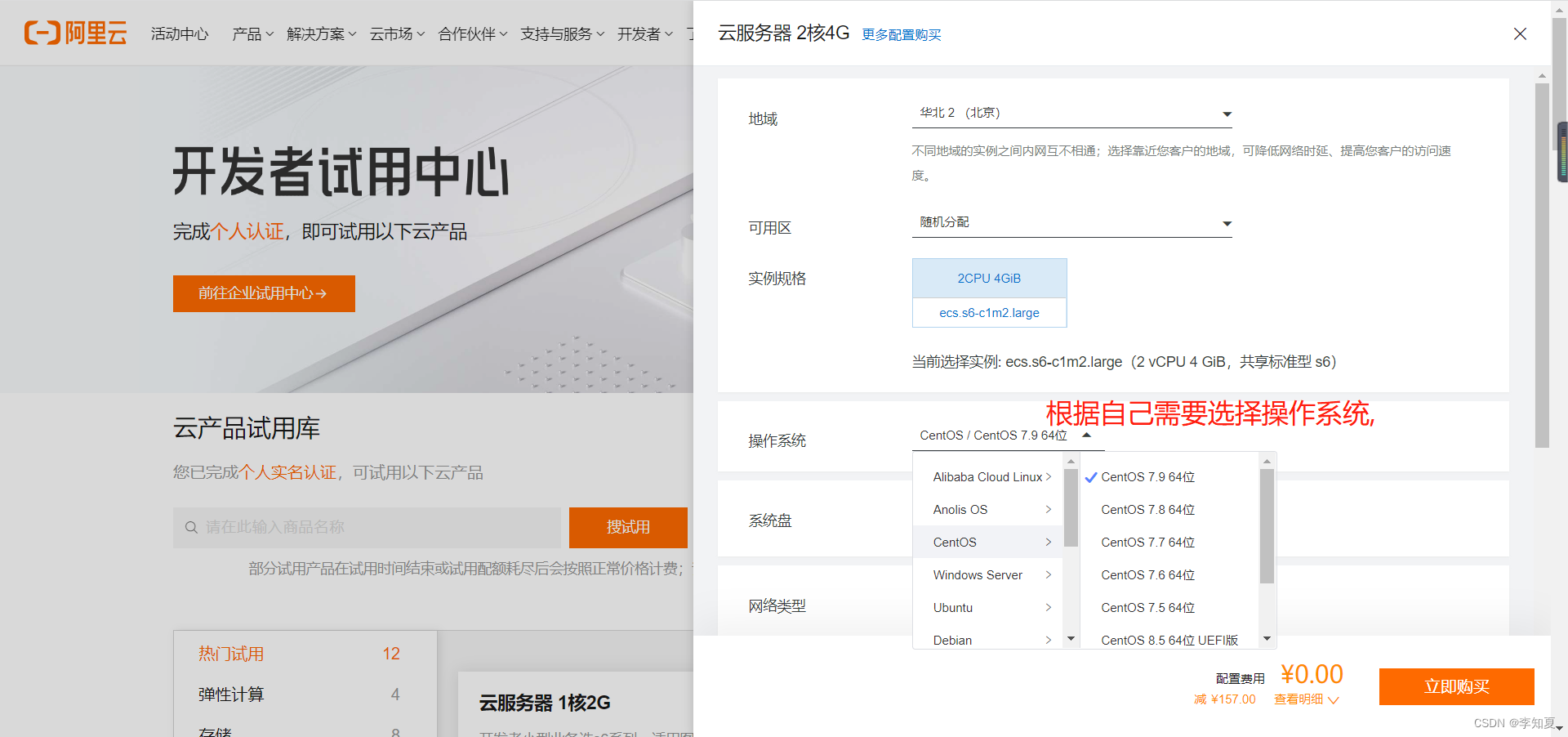Image resolution: width=1568 pixels, height=737 pixels.
Task: Click 个人认证 link in banner
Action: pyautogui.click(x=247, y=232)
